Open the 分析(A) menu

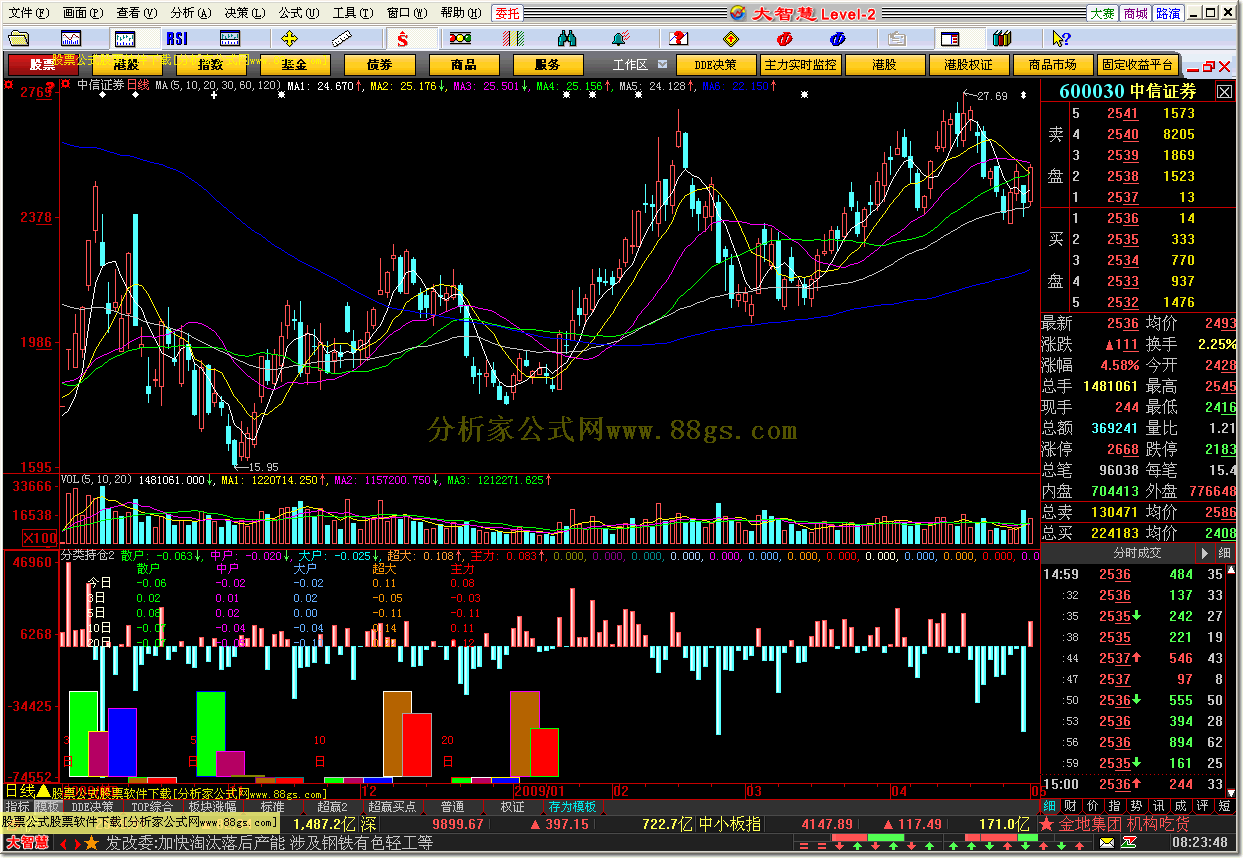(x=190, y=13)
